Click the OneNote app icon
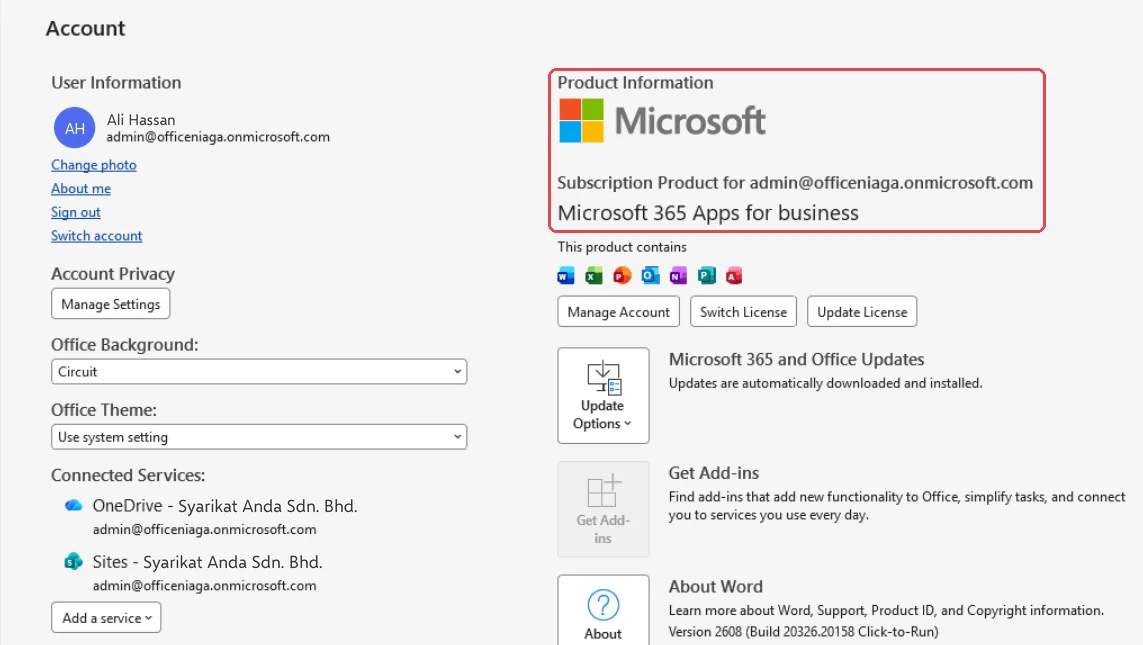Image resolution: width=1143 pixels, height=645 pixels. point(678,275)
